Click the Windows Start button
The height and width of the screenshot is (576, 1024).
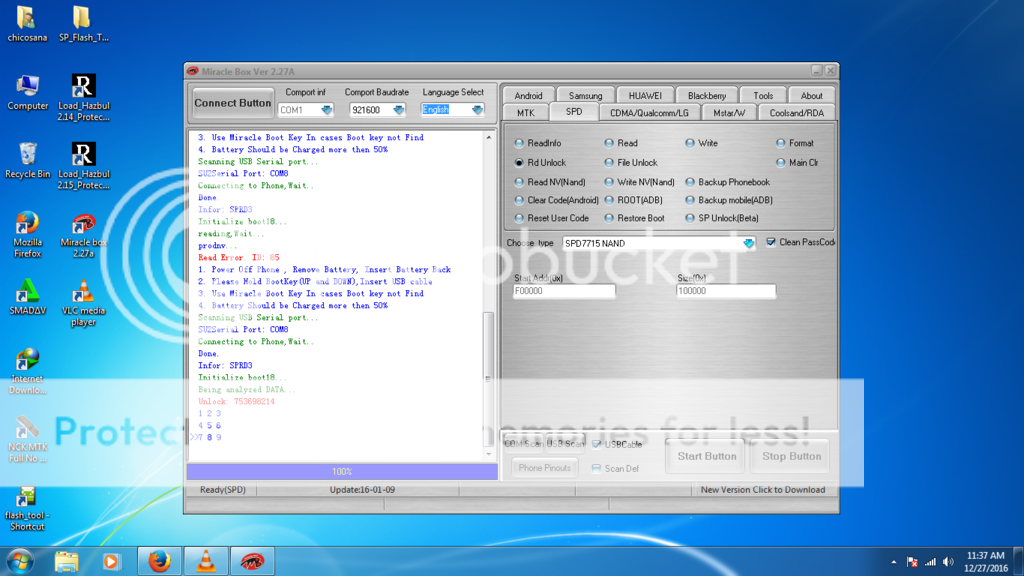tap(20, 561)
